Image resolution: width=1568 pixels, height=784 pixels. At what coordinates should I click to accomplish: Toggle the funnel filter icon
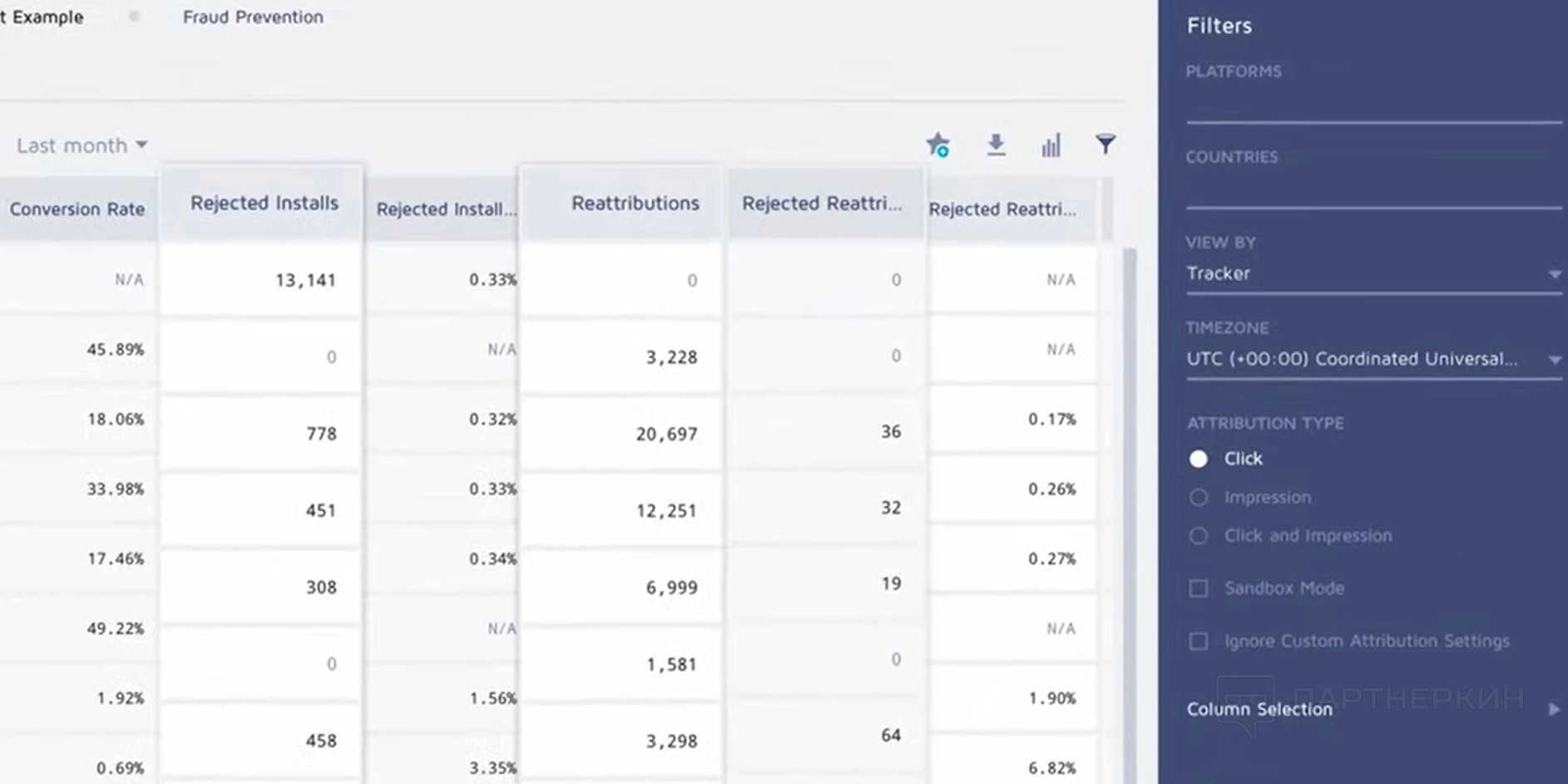click(1106, 145)
